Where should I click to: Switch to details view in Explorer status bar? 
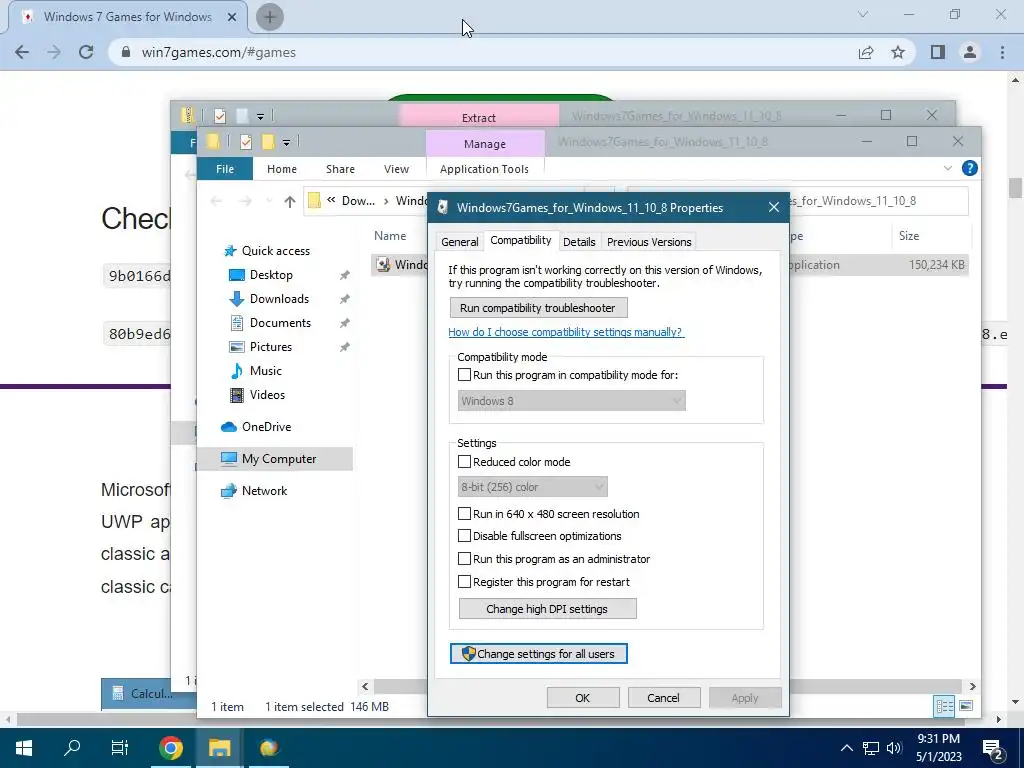coord(944,706)
